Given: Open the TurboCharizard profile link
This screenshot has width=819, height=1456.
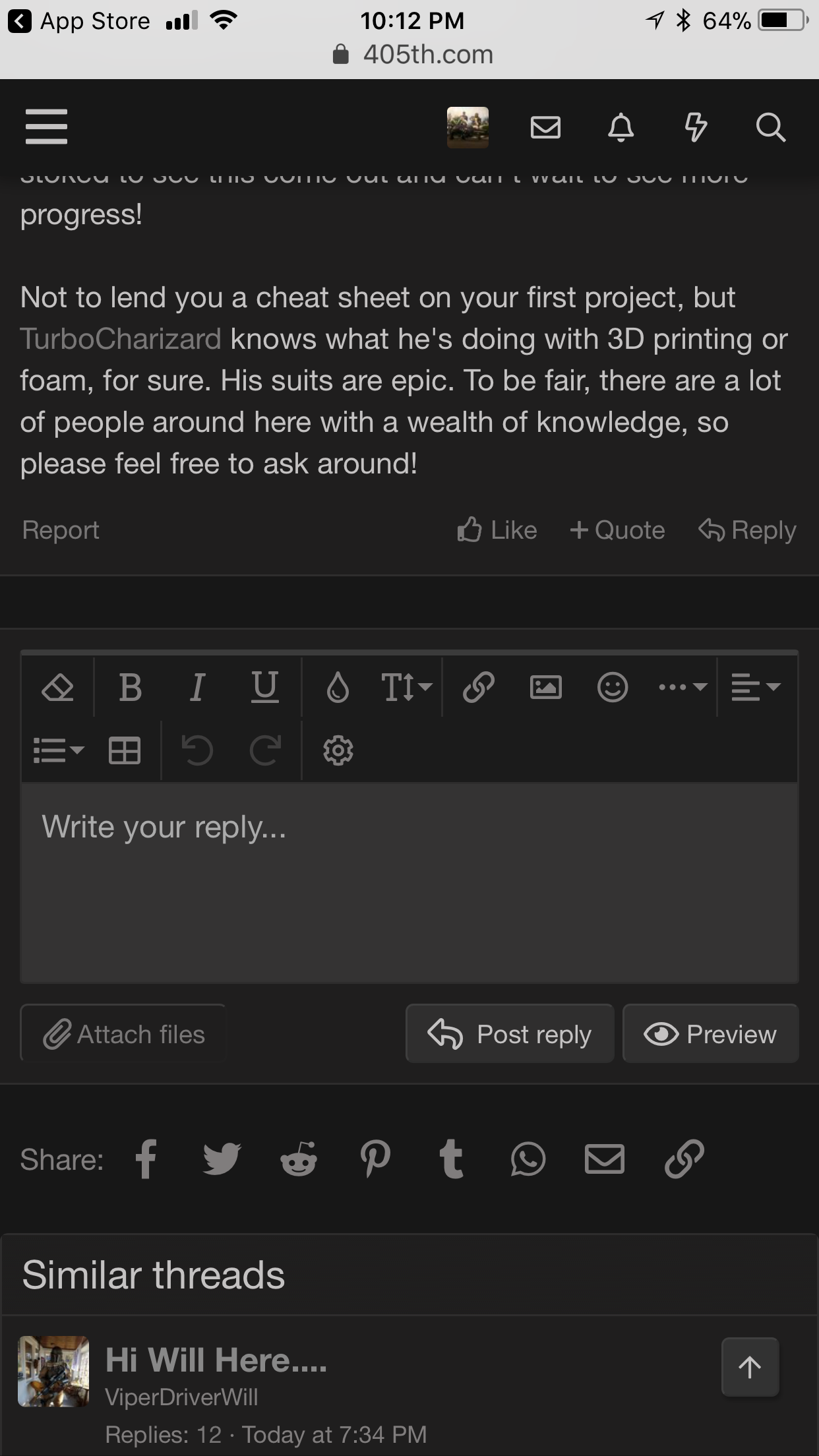Looking at the screenshot, I should tap(121, 339).
